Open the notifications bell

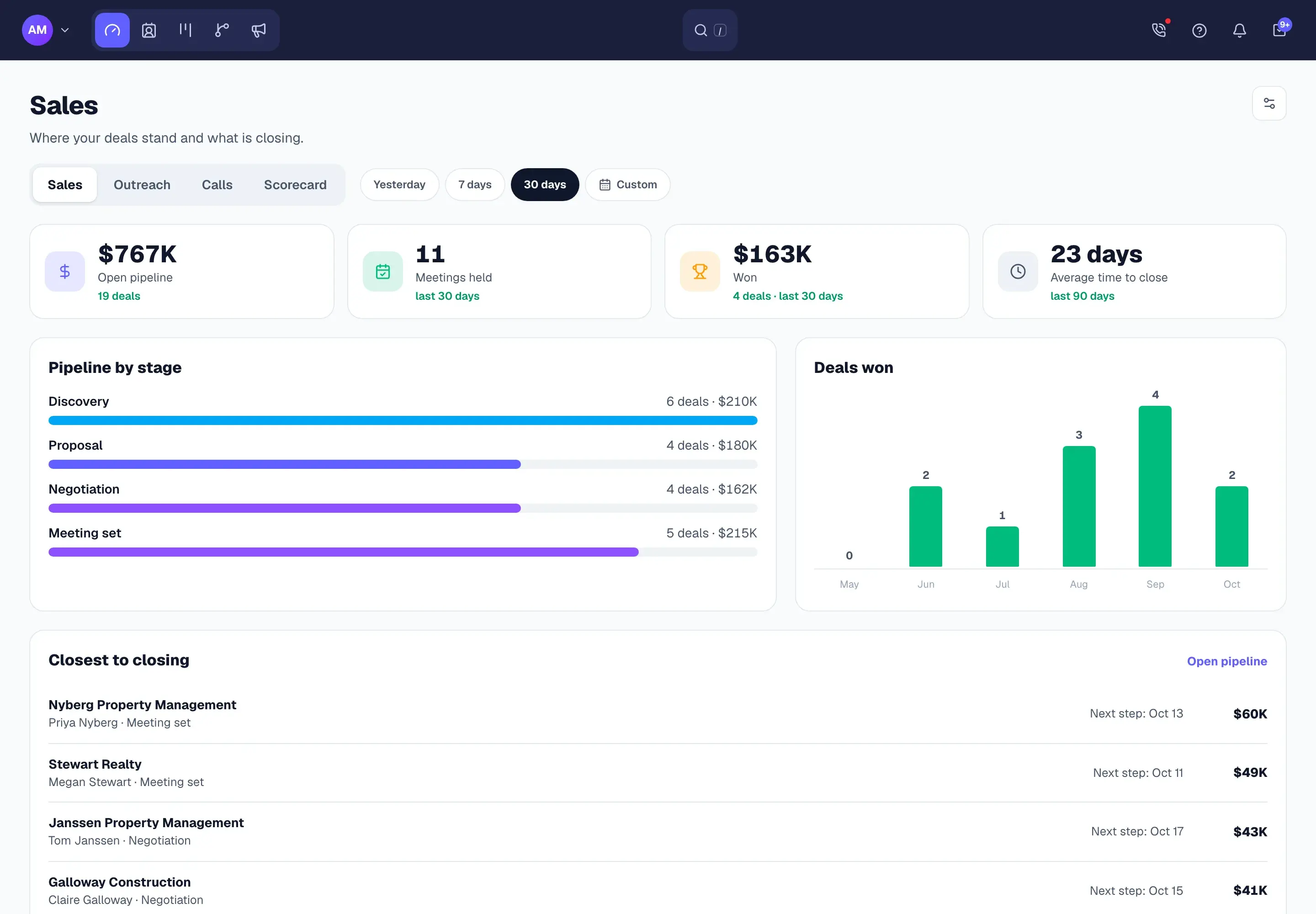tap(1239, 30)
